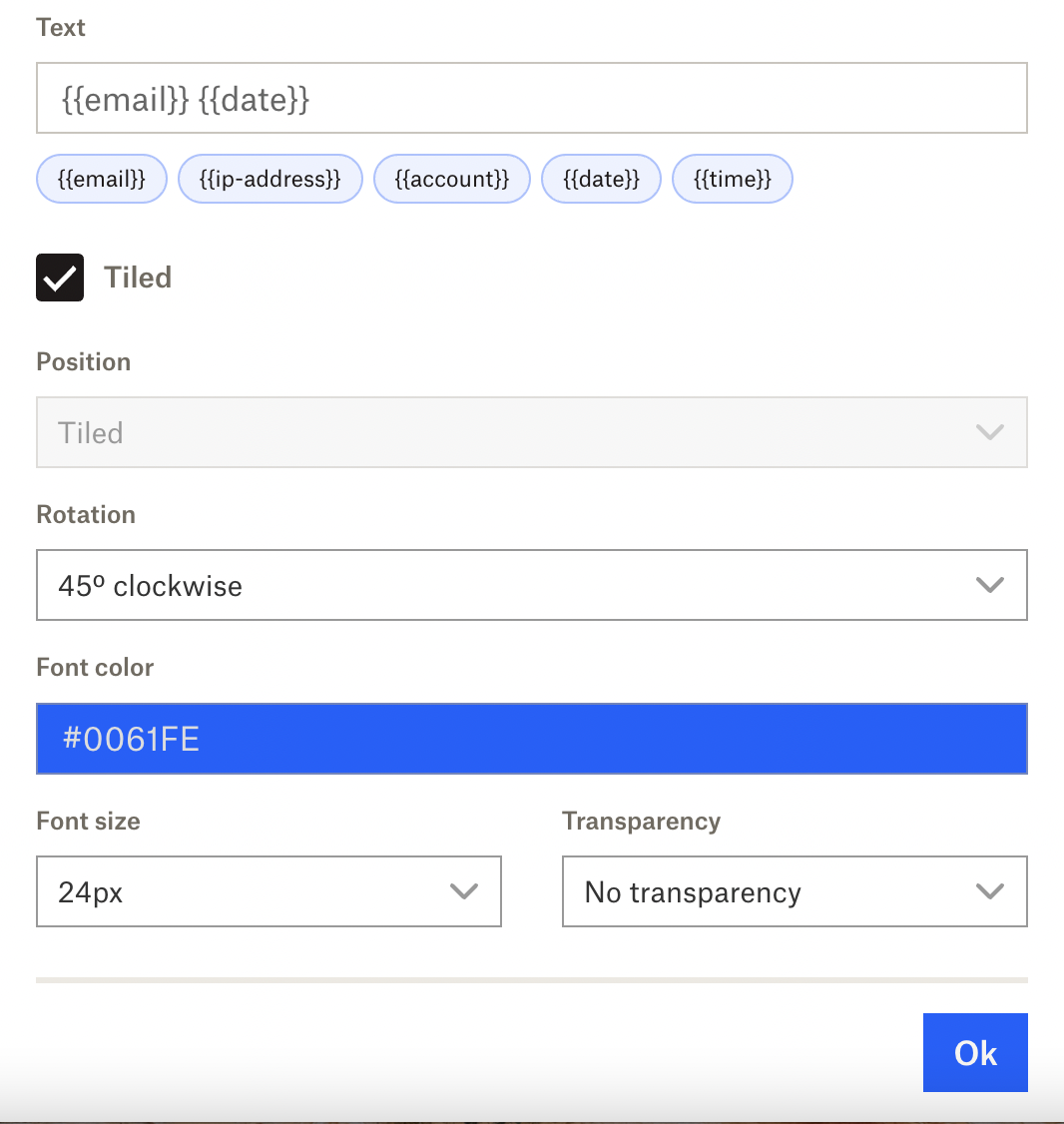Click the Tiled checkbox label
The image size is (1064, 1124).
click(x=138, y=278)
